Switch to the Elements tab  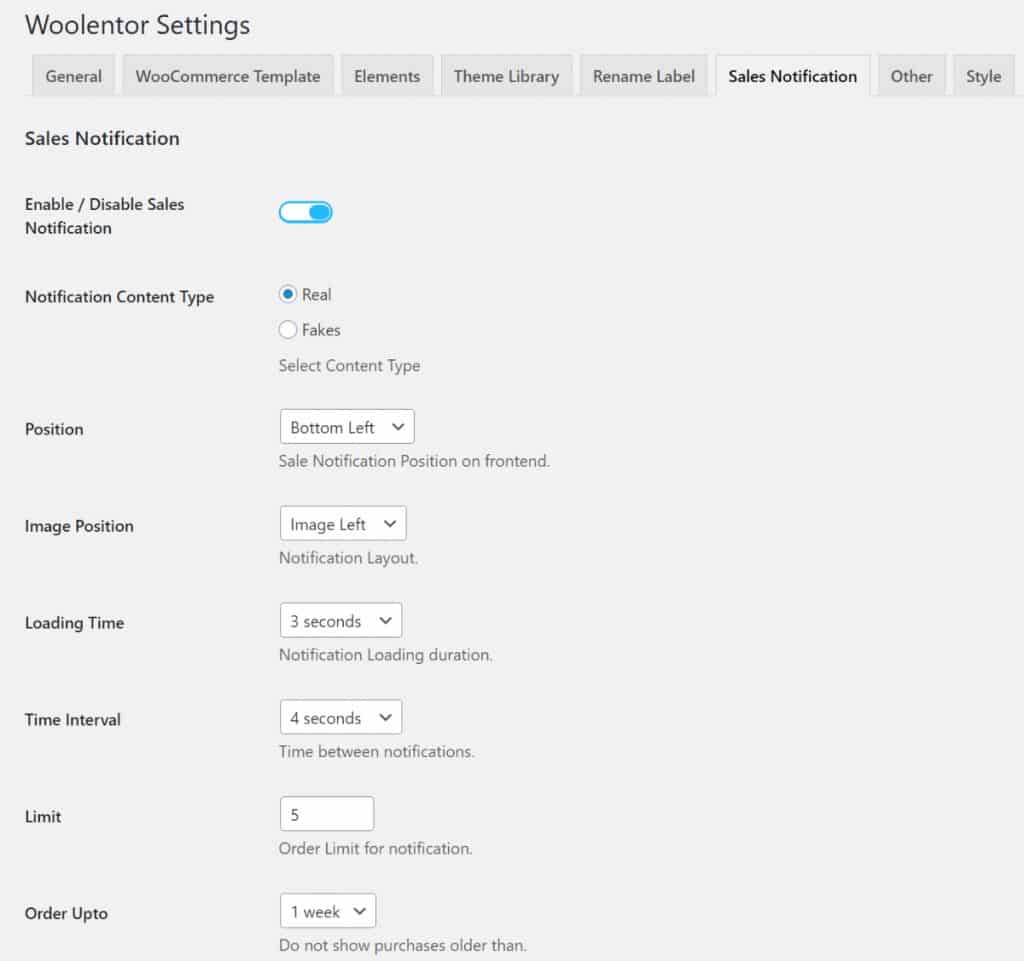click(x=387, y=75)
